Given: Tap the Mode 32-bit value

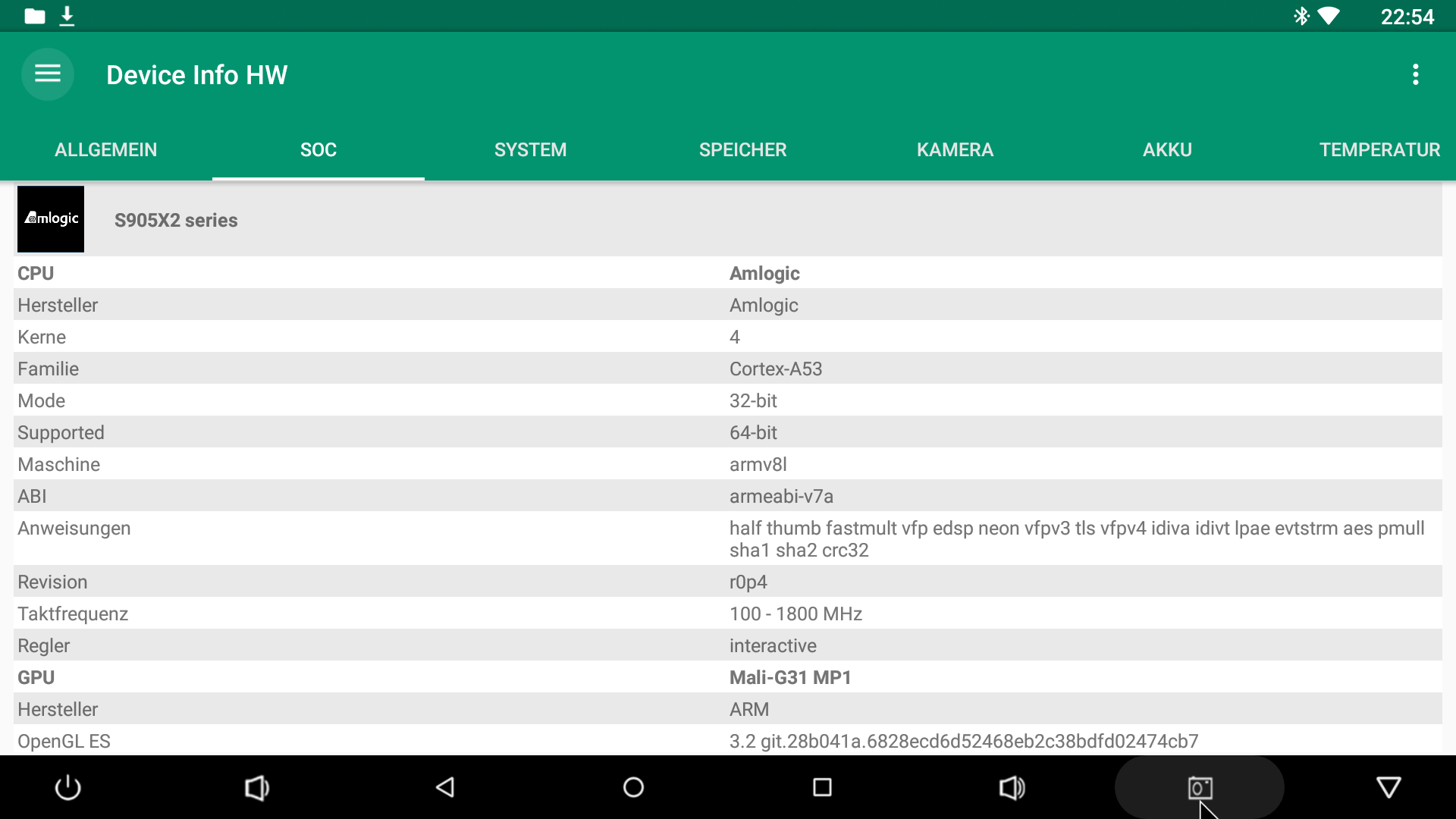Looking at the screenshot, I should tap(753, 400).
